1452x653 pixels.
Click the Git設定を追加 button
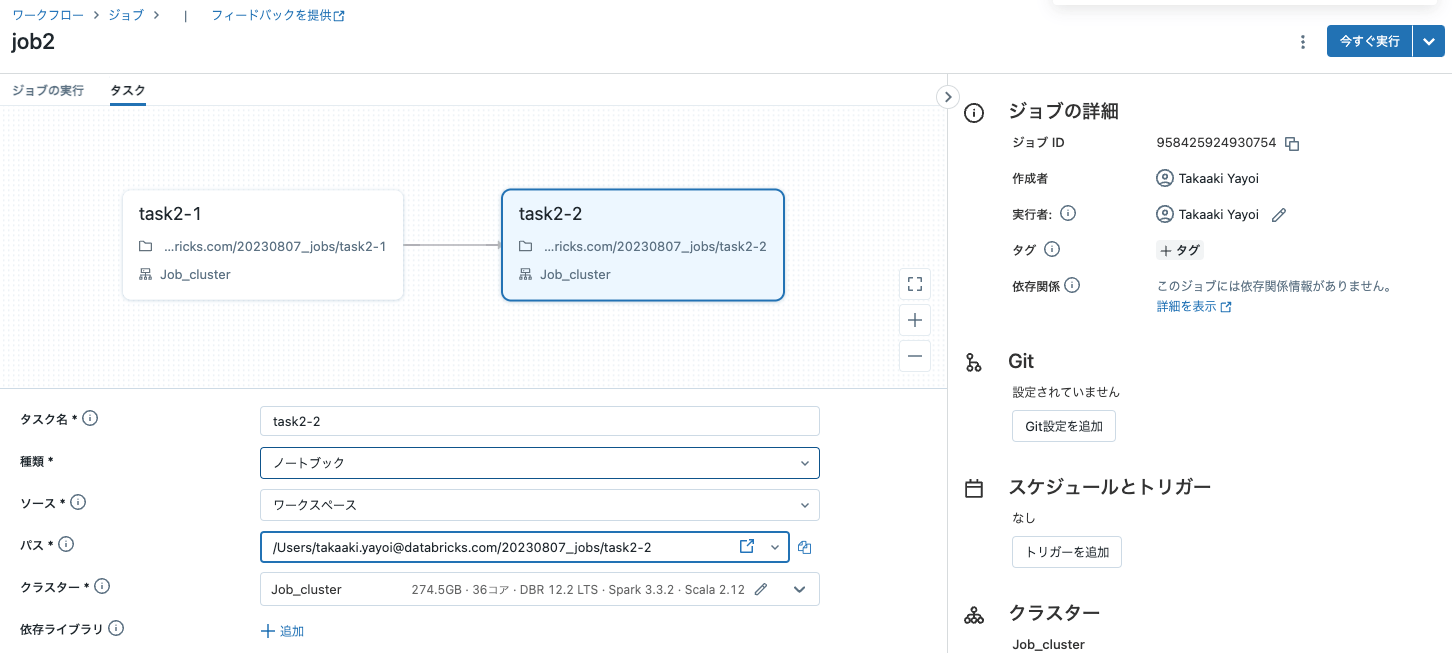1063,426
